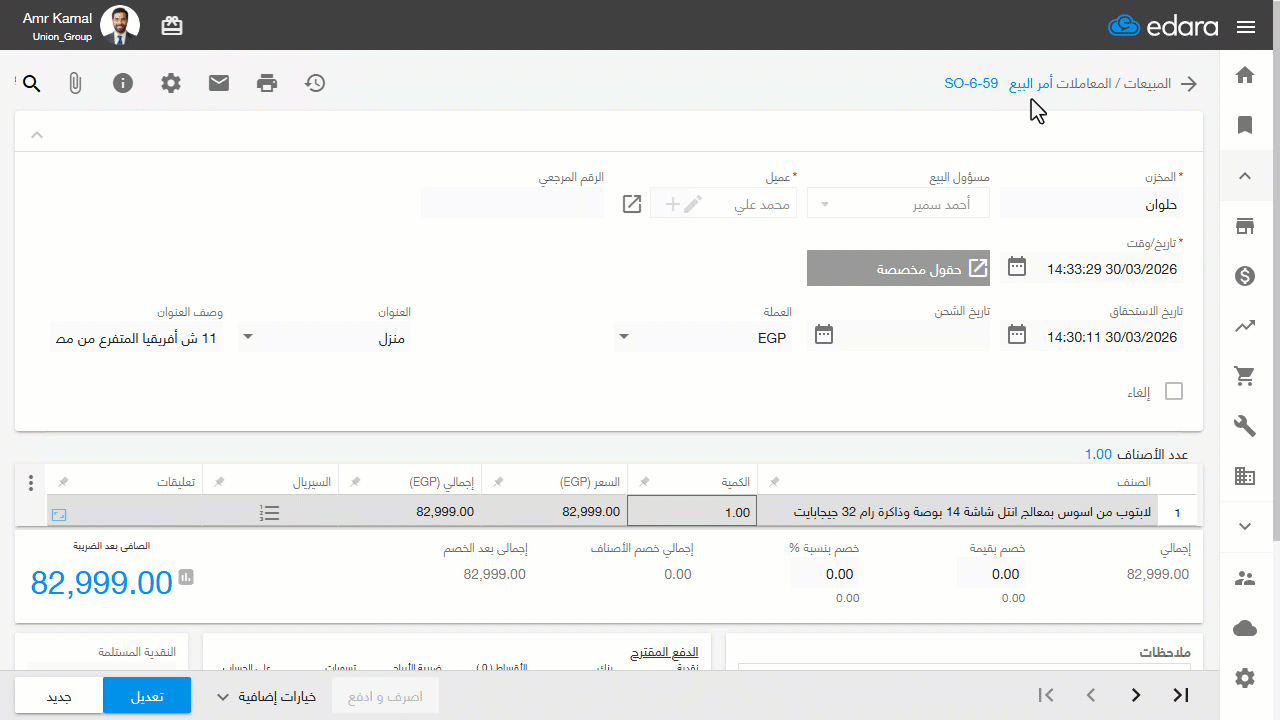The height and width of the screenshot is (720, 1280).
Task: Open the dollar sign sidebar icon
Action: click(1245, 276)
